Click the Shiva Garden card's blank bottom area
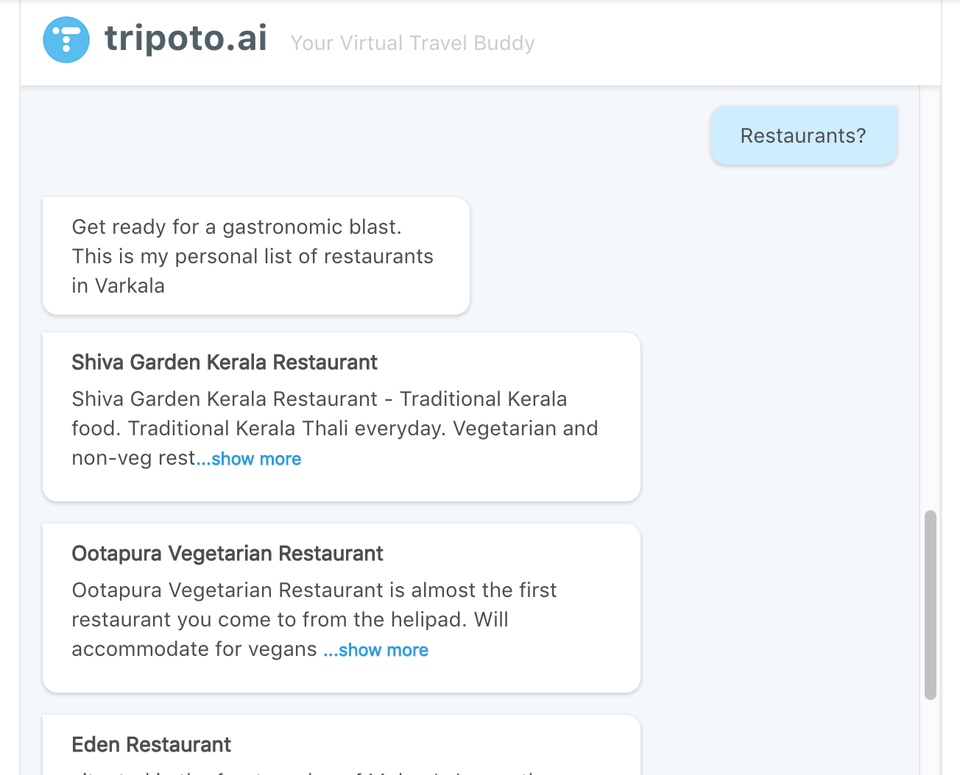The width and height of the screenshot is (960, 775). (342, 486)
